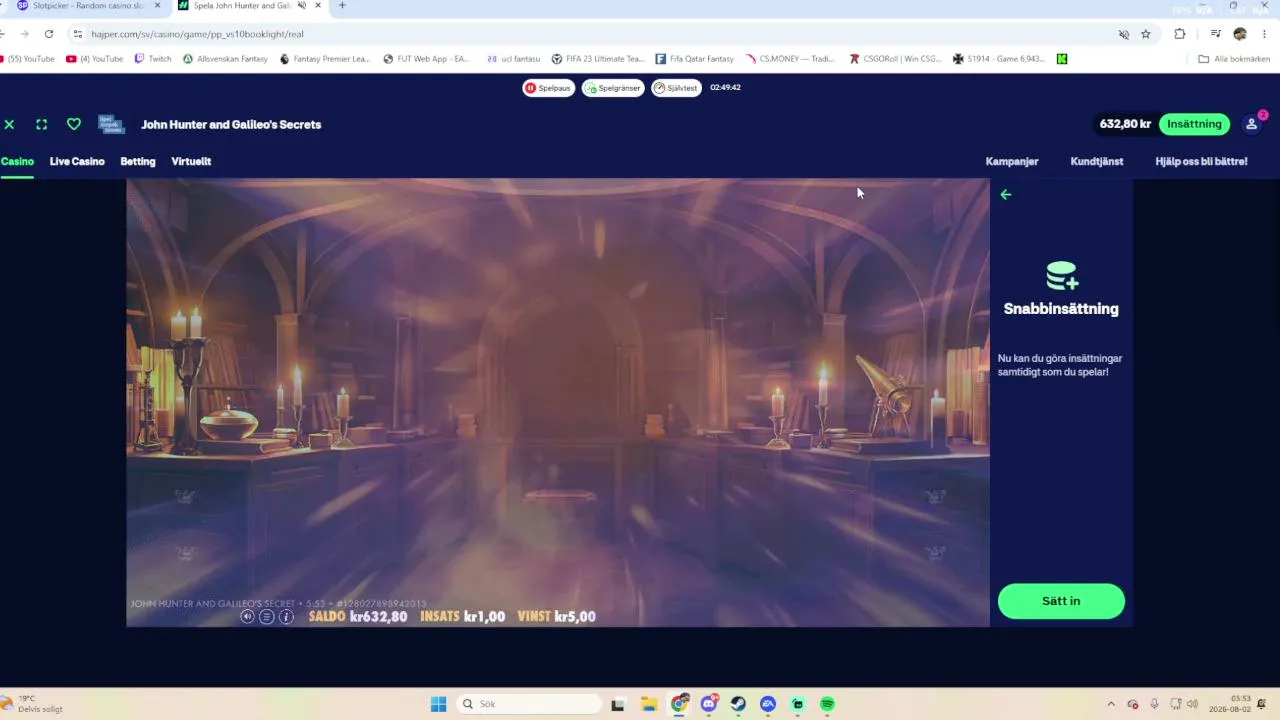Click the green Sätt in button
The height and width of the screenshot is (720, 1280).
click(1061, 601)
